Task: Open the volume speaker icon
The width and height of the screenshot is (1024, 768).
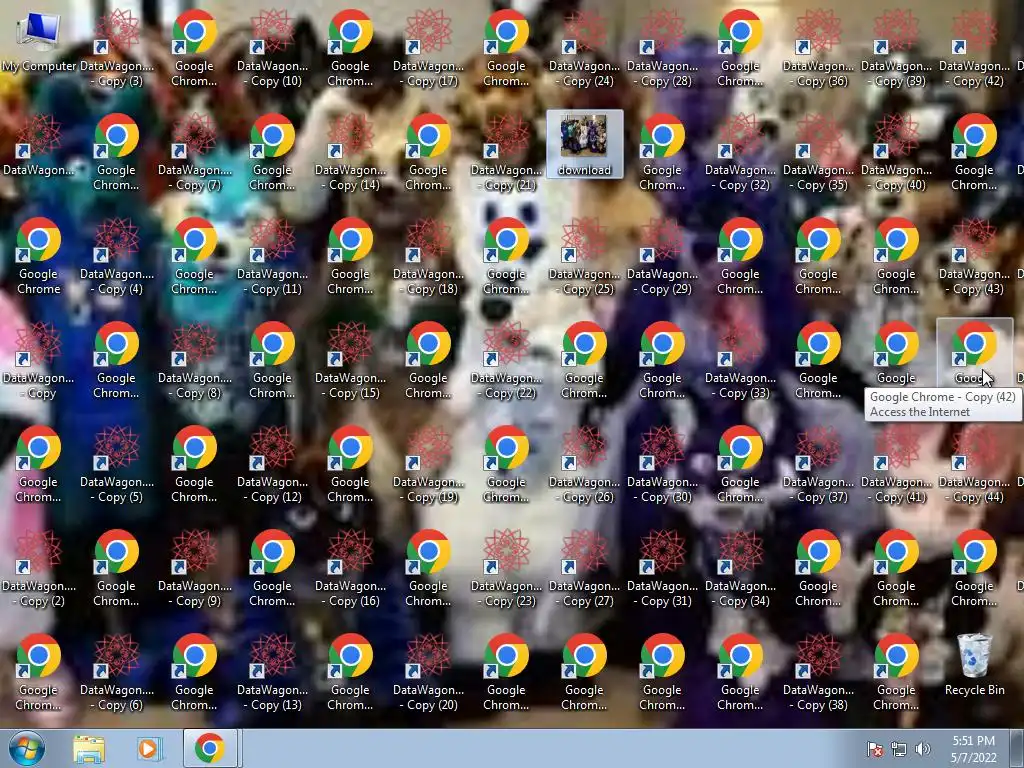Action: 922,749
